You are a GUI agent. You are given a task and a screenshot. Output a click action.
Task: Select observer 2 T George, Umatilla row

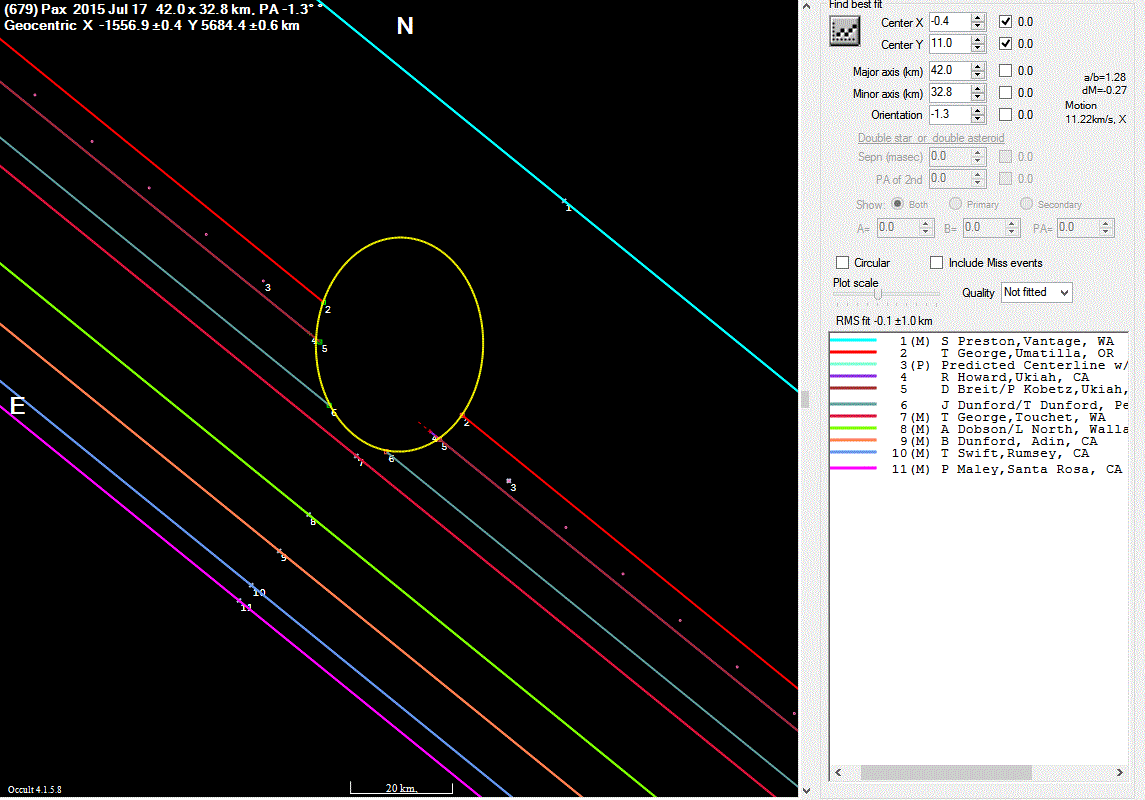[979, 353]
